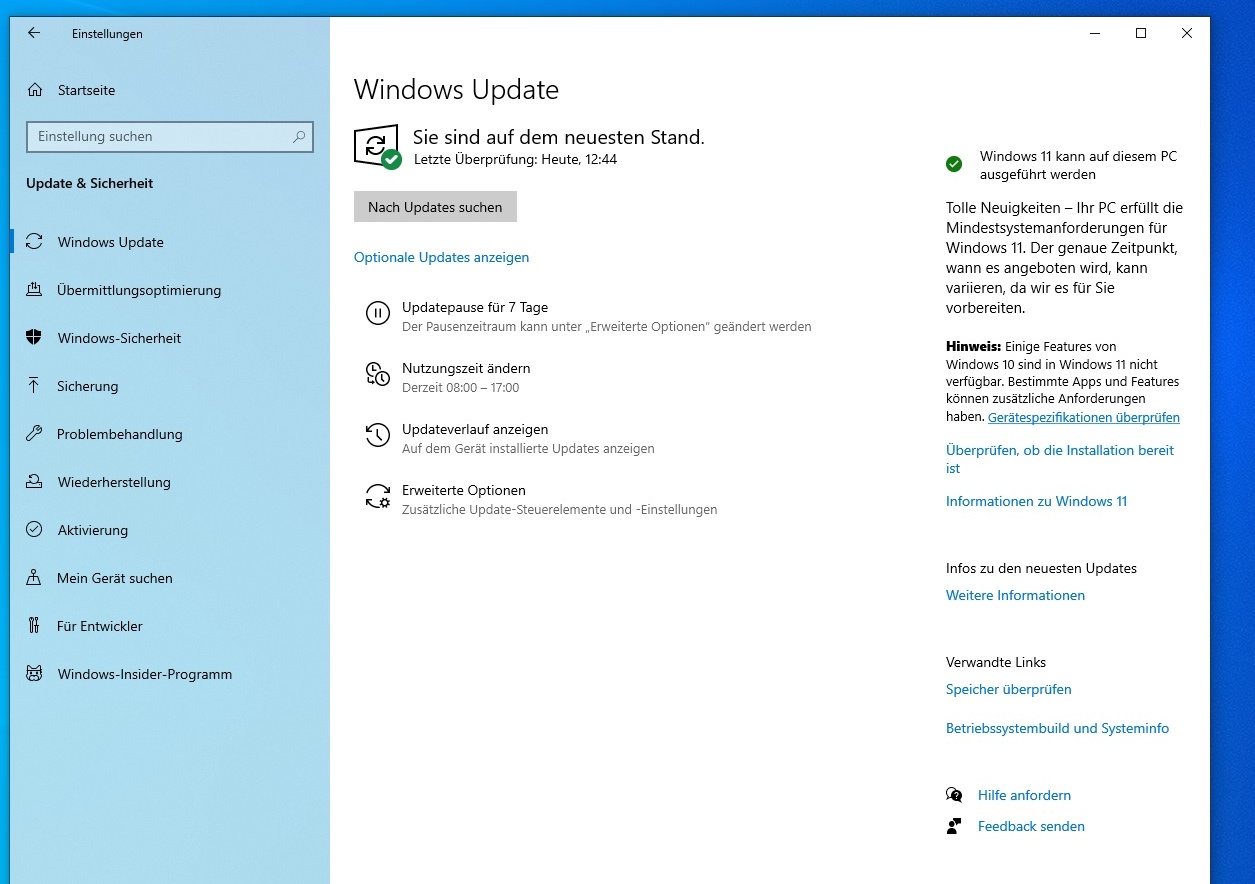
Task: Click the gear-sync icon for Erweiterte Optionen
Action: (377, 496)
